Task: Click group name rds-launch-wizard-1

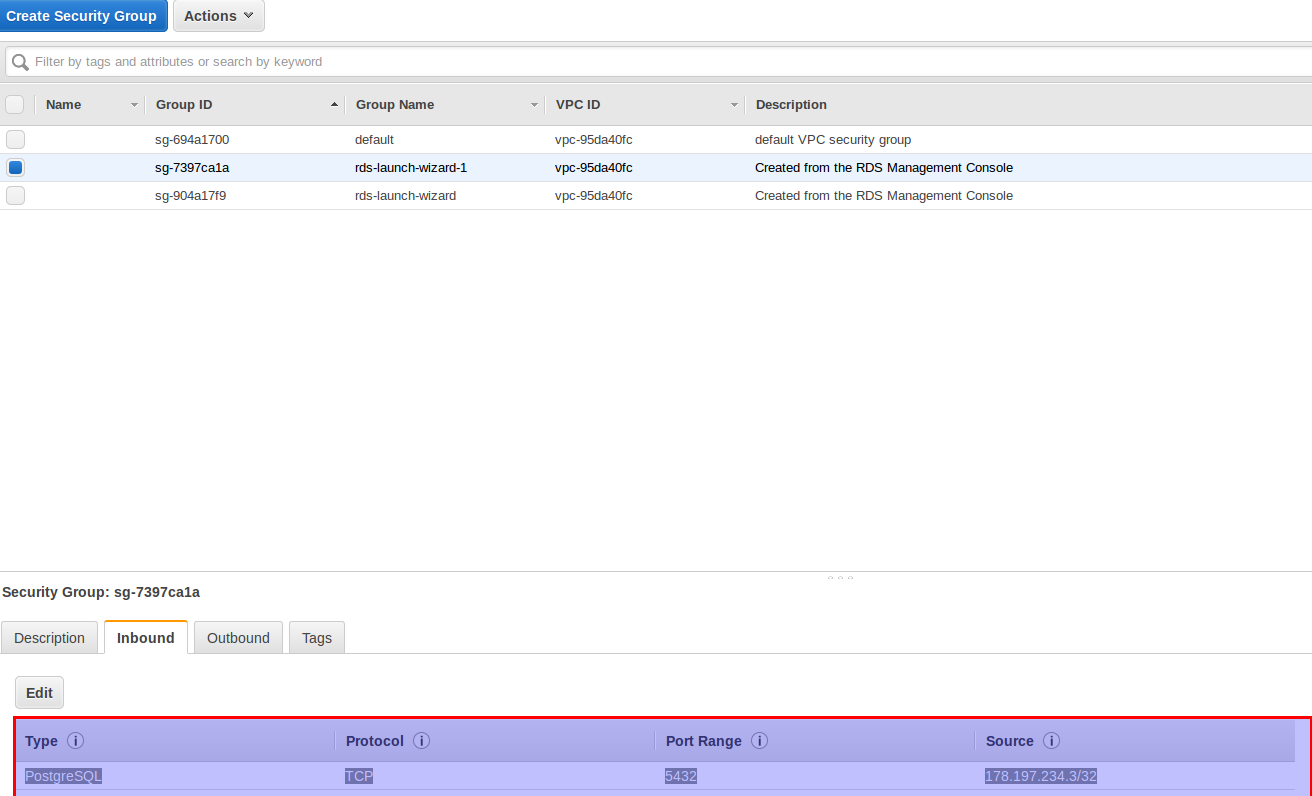Action: click(411, 168)
